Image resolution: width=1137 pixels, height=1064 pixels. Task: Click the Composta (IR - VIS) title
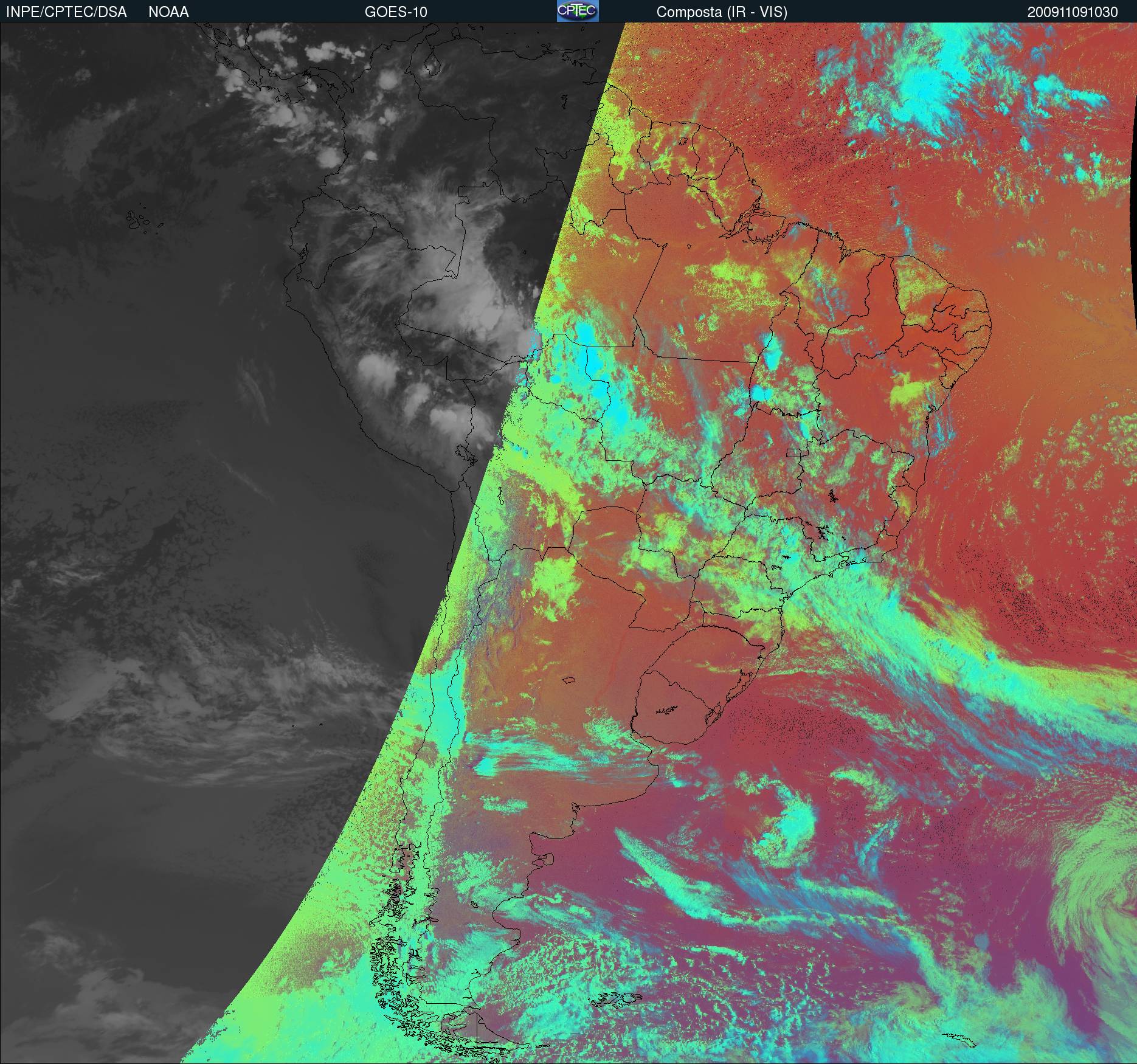[722, 12]
